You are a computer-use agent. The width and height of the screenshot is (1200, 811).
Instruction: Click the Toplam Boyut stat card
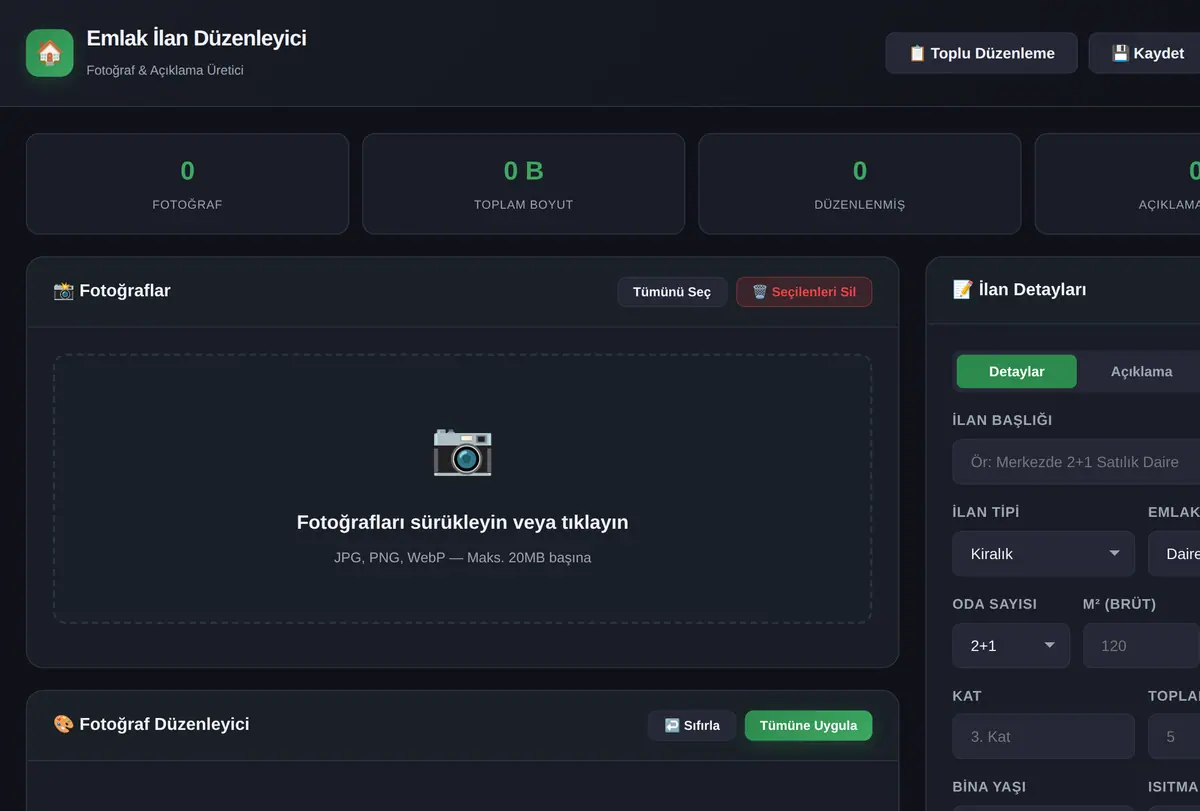click(x=523, y=184)
